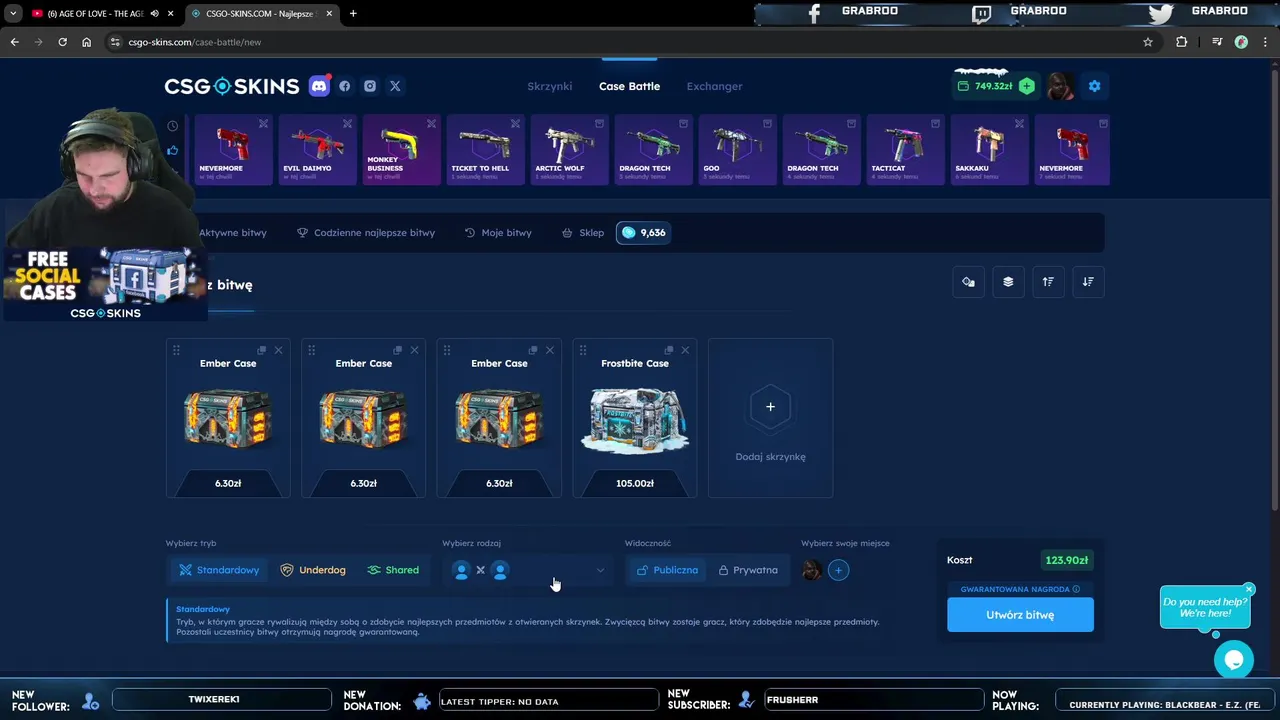The width and height of the screenshot is (1280, 720).
Task: Open a new browser tab
Action: pos(353,13)
